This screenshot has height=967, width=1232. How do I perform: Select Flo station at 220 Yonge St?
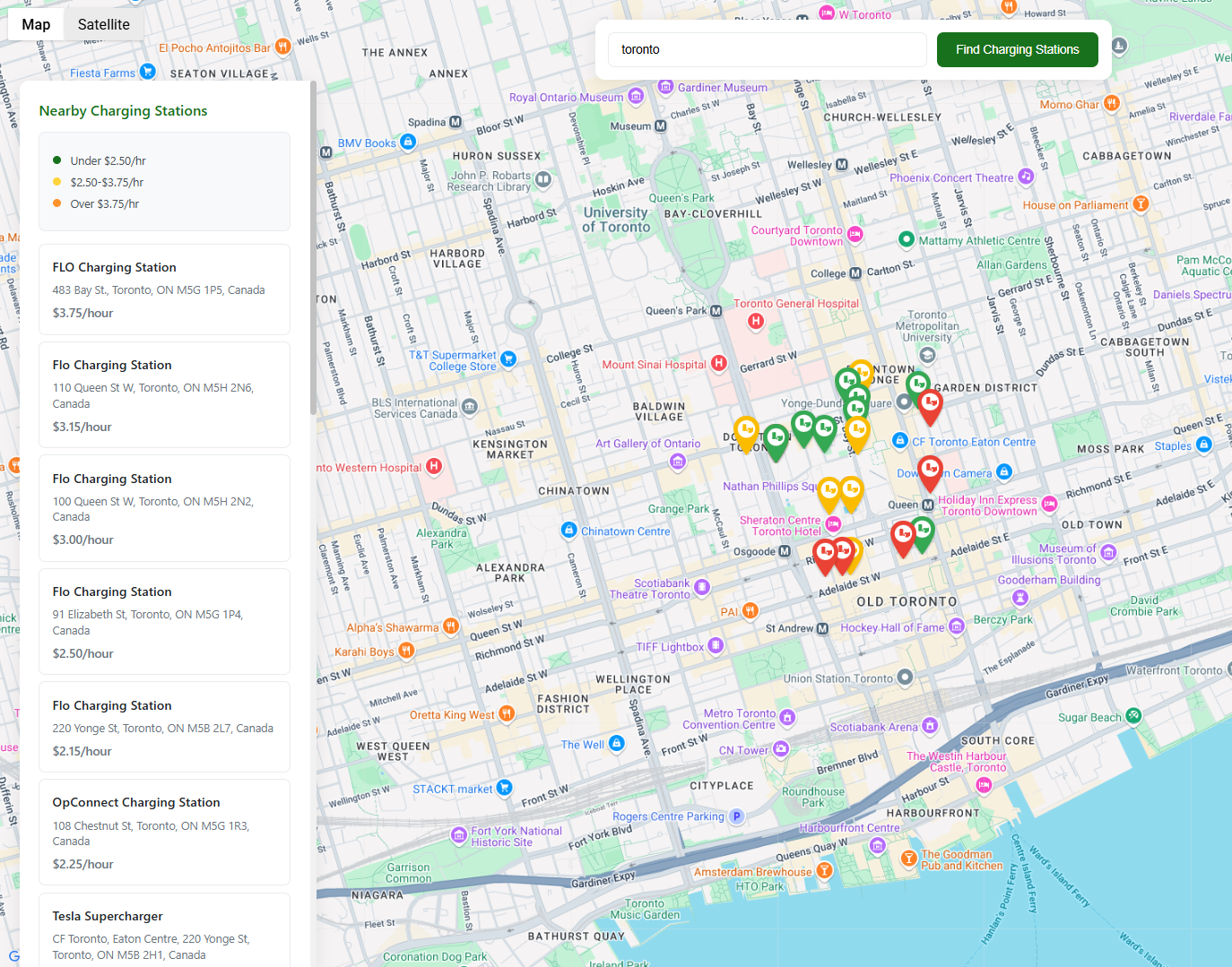tap(164, 727)
